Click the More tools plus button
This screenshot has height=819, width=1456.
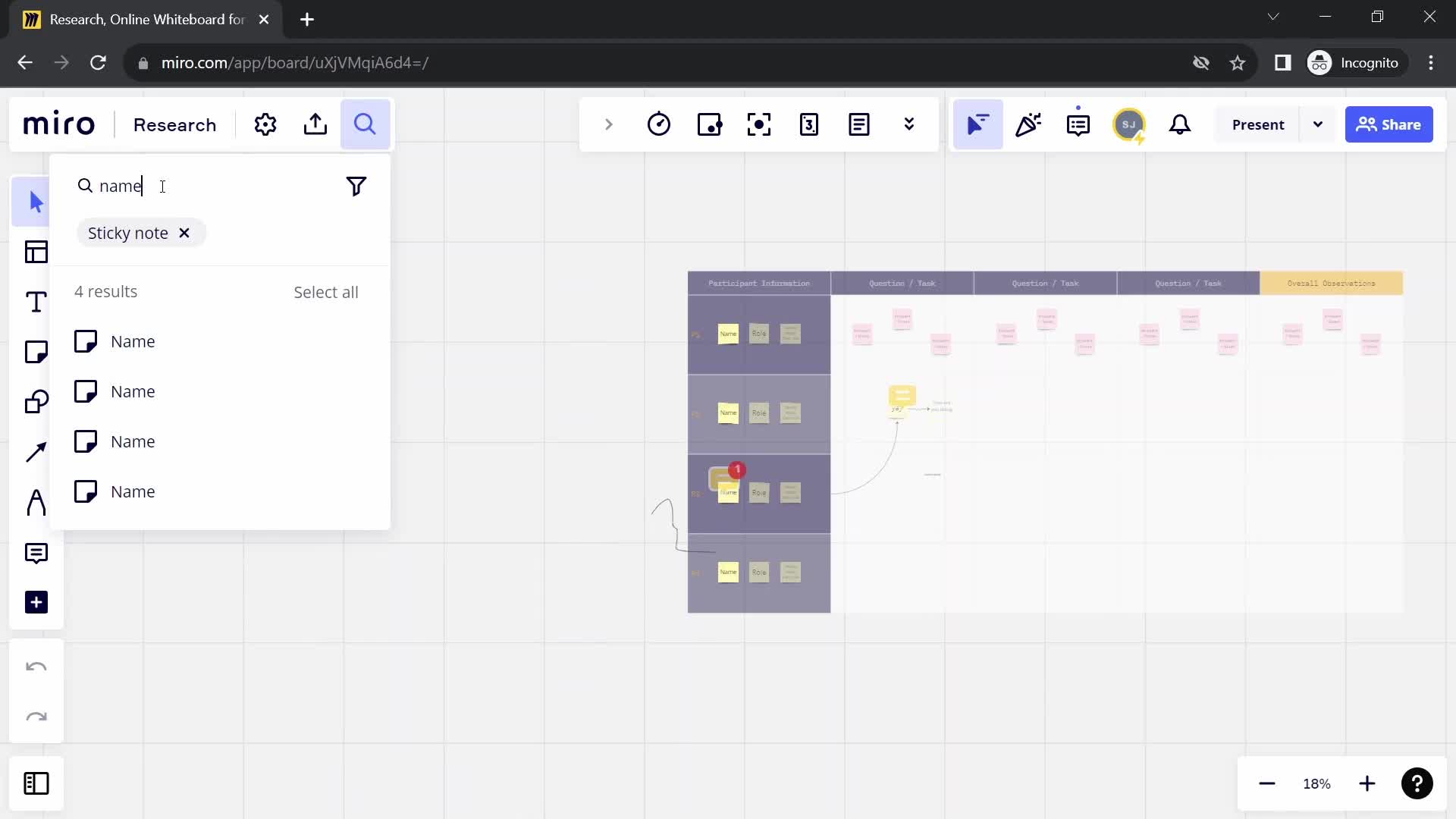pos(36,601)
